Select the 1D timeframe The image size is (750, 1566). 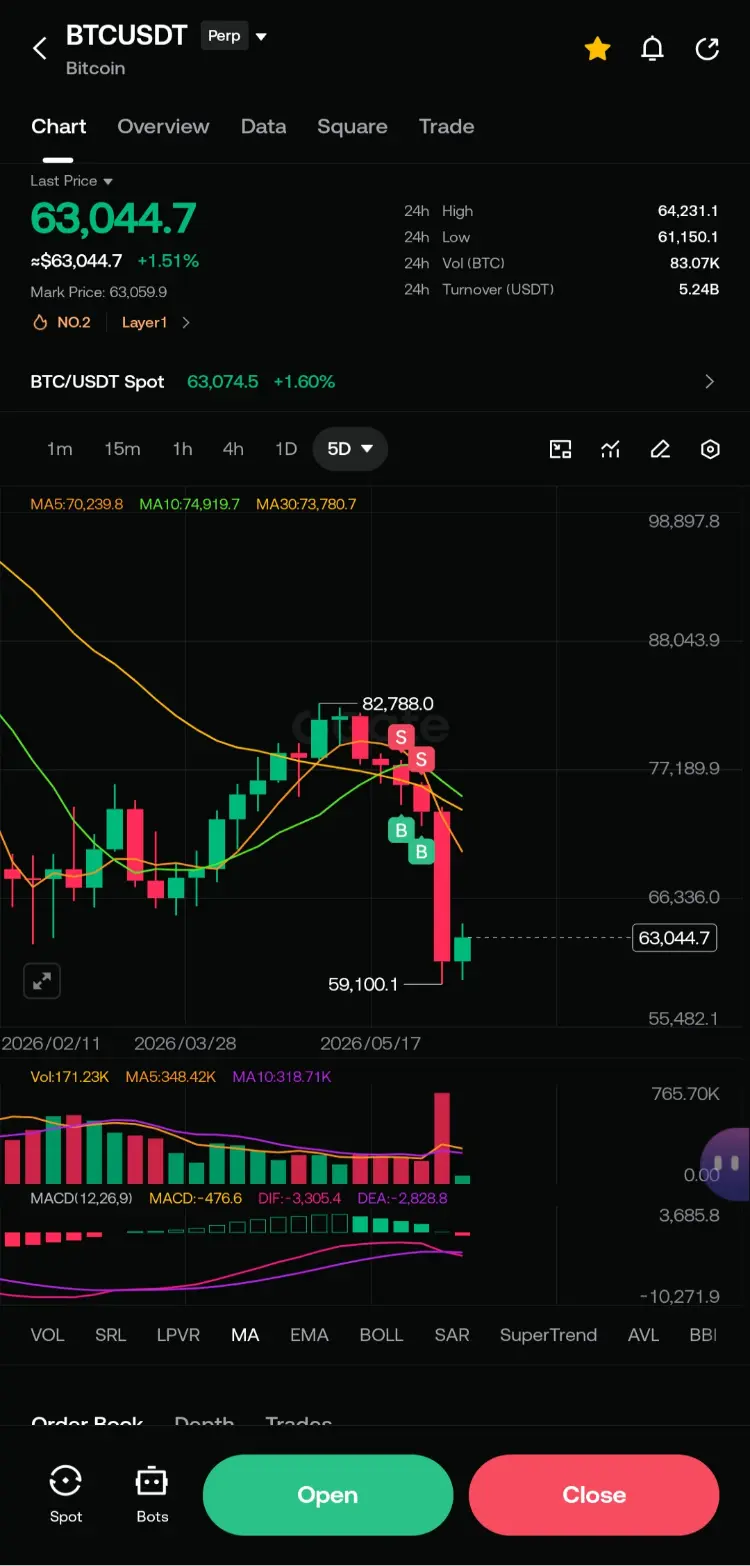click(x=286, y=449)
